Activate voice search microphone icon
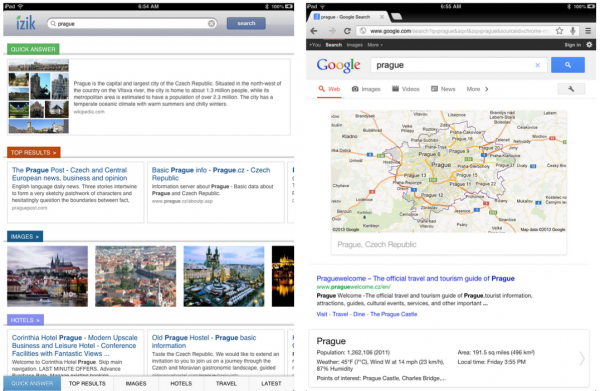The image size is (600, 391). tap(573, 31)
